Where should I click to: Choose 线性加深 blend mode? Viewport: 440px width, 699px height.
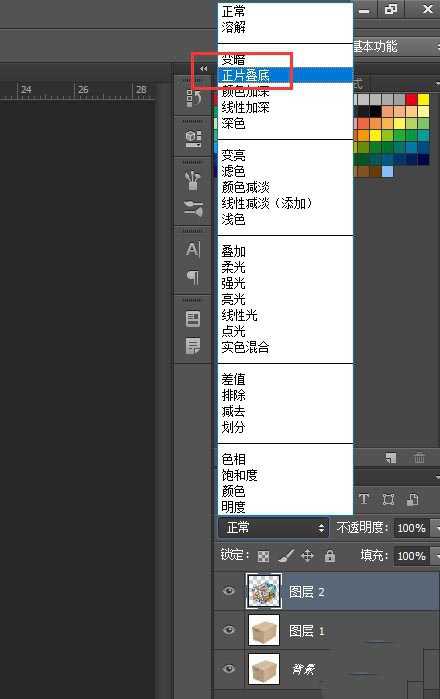pyautogui.click(x=285, y=107)
